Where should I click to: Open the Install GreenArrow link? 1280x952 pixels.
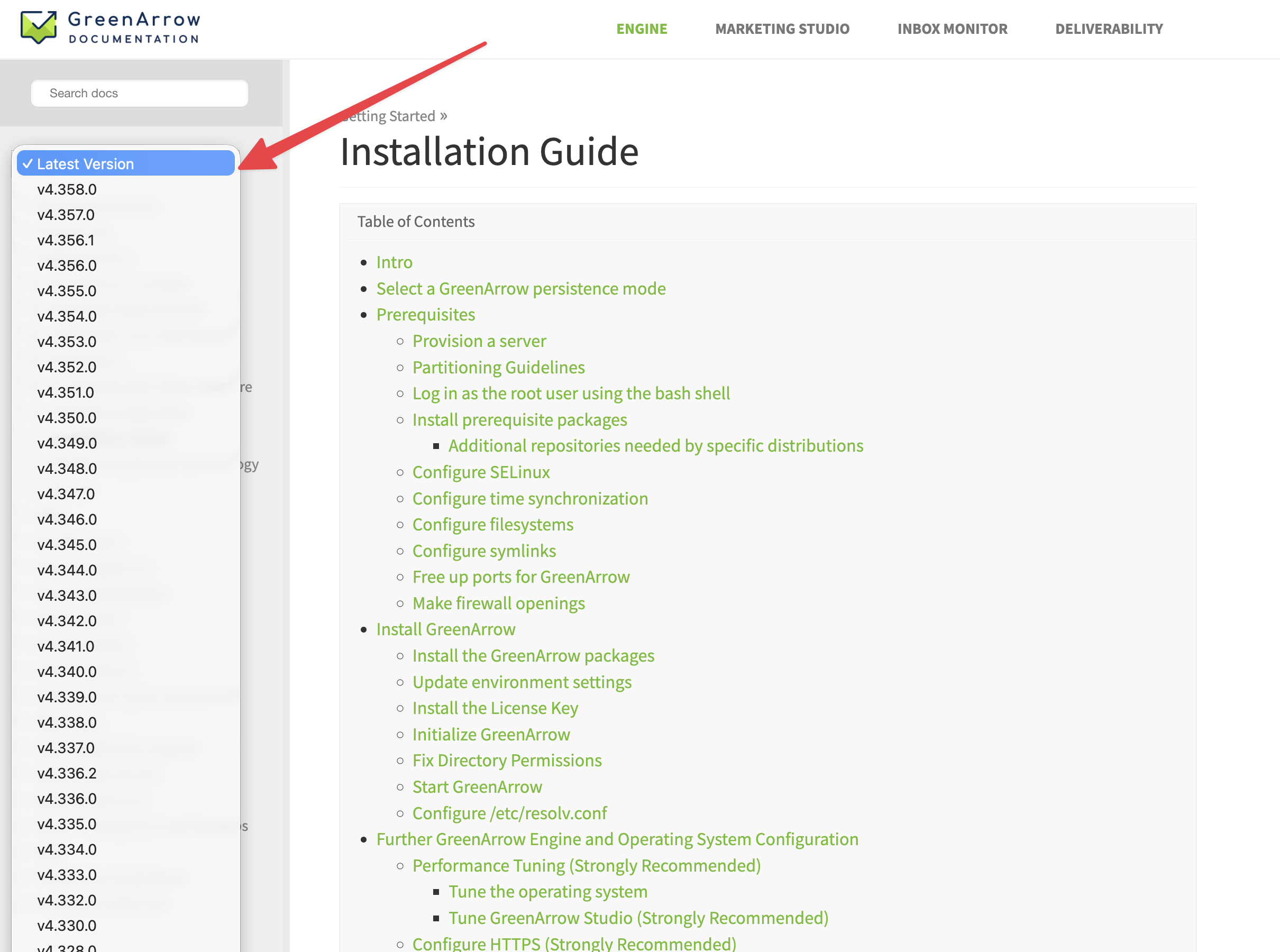pos(445,629)
